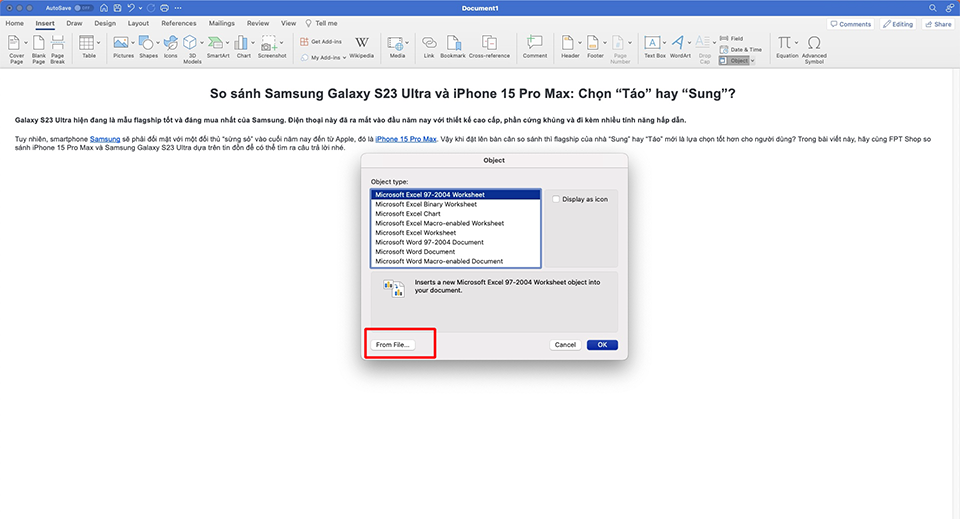Insert a Field
The image size is (960, 519).
point(731,39)
